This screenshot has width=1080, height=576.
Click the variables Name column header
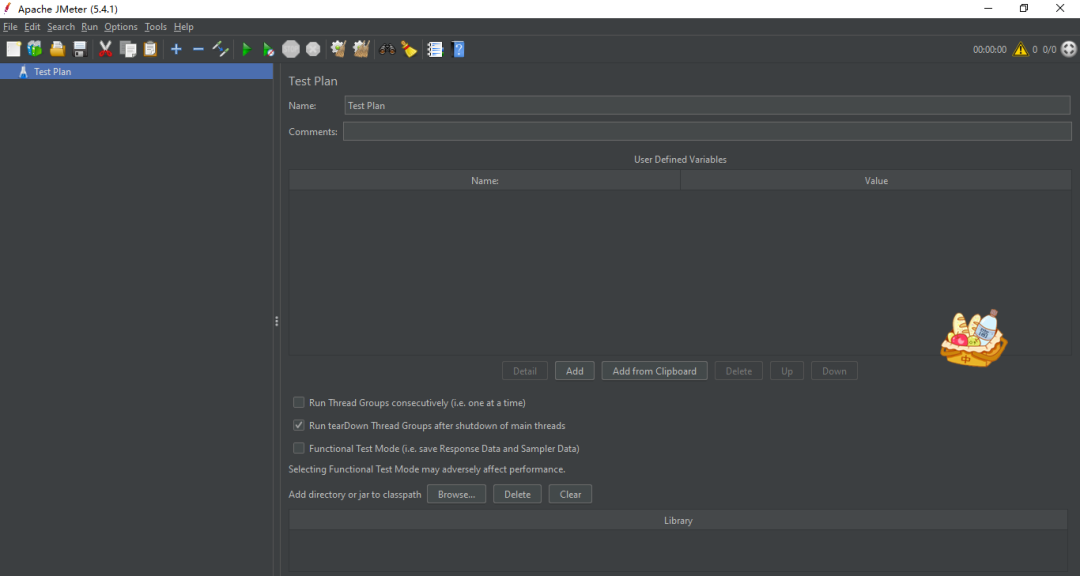485,181
